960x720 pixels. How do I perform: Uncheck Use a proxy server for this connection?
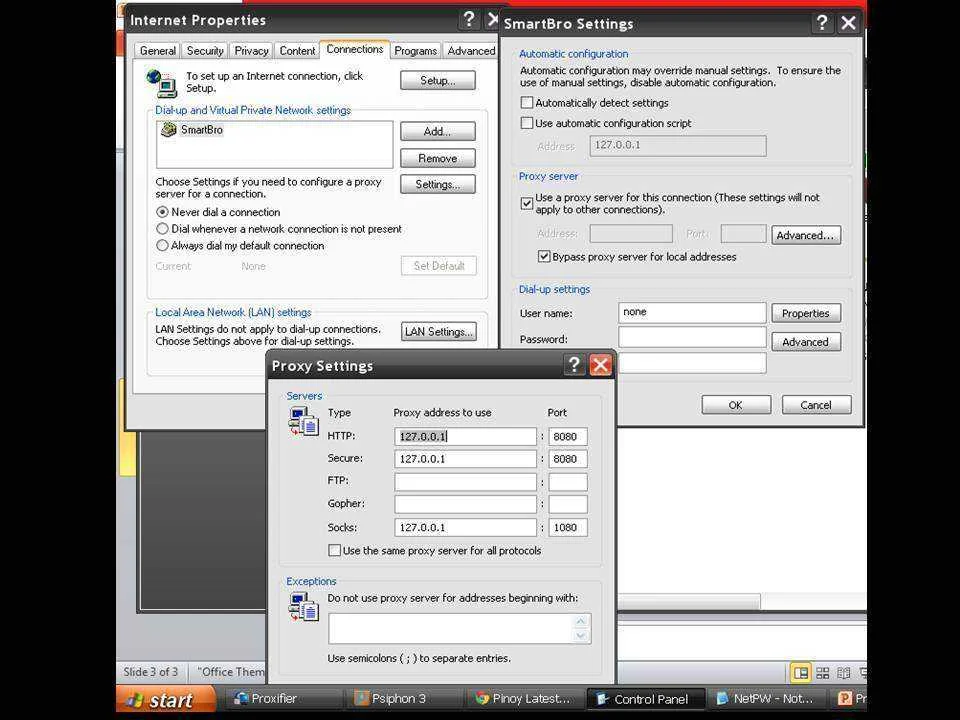(x=527, y=203)
